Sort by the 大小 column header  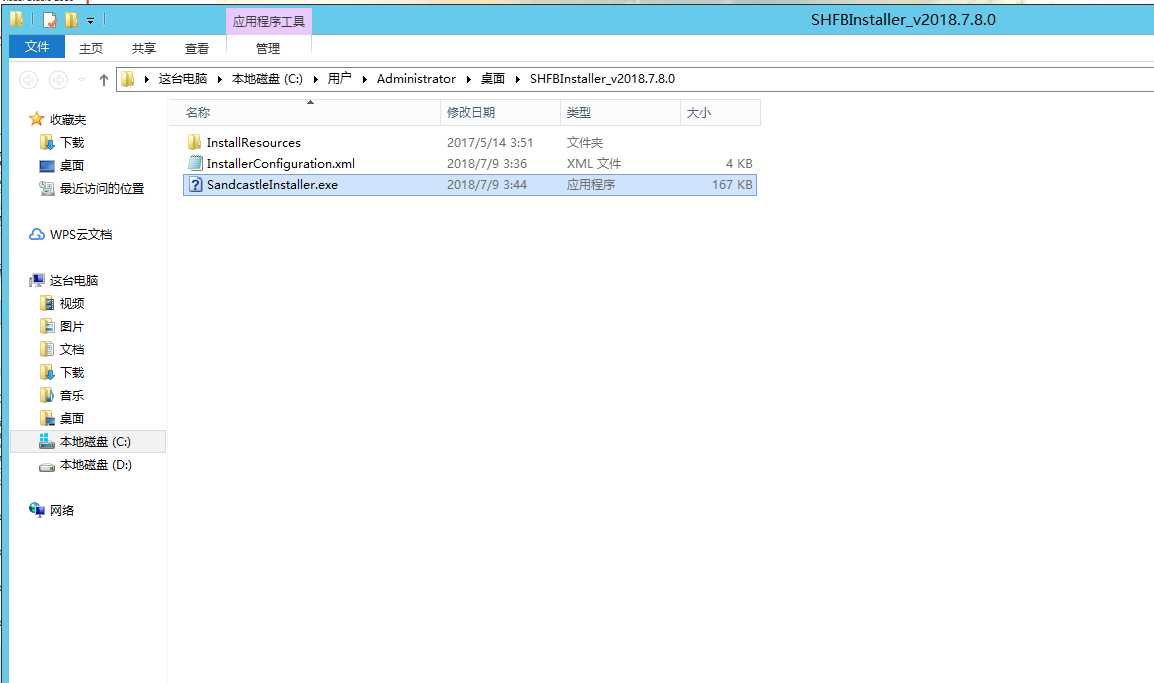pos(721,113)
